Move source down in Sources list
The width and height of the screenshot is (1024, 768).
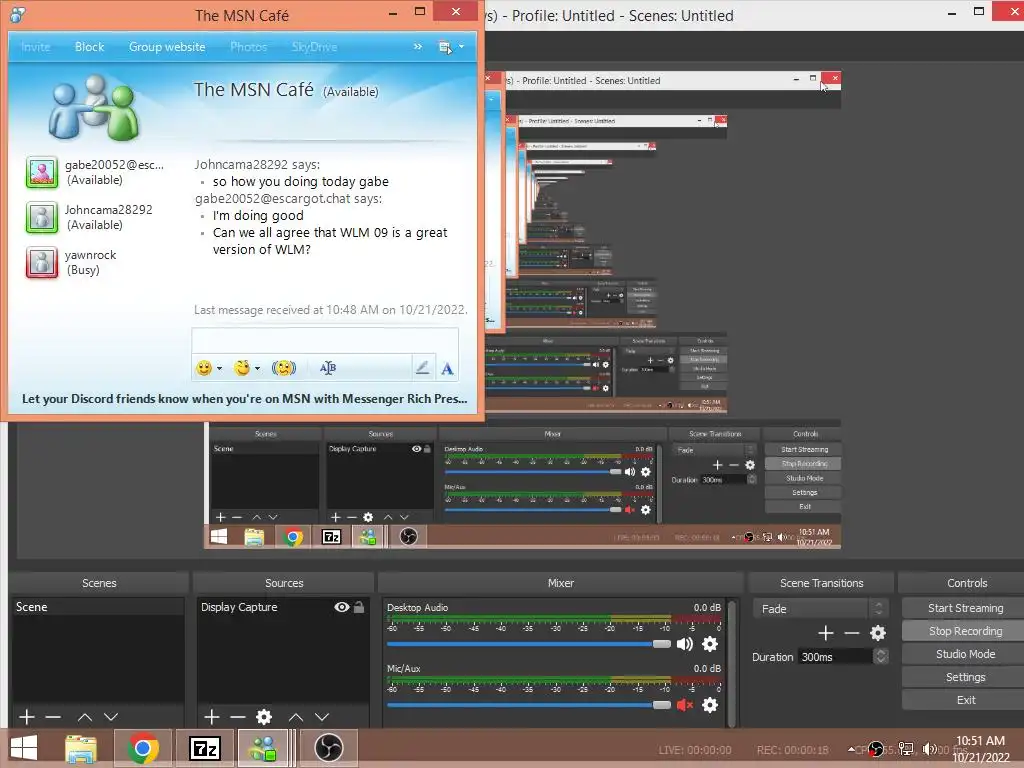[322, 717]
